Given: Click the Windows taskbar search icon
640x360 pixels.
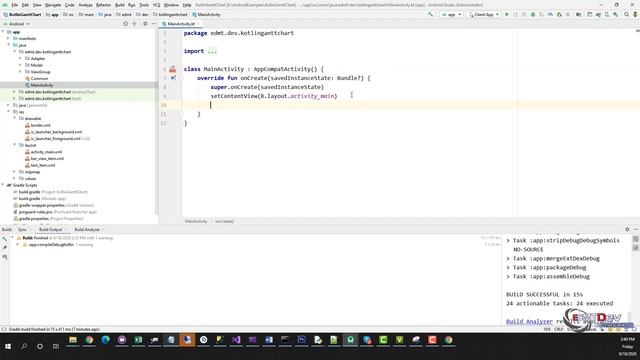Looking at the screenshot, I should click(x=24, y=346).
